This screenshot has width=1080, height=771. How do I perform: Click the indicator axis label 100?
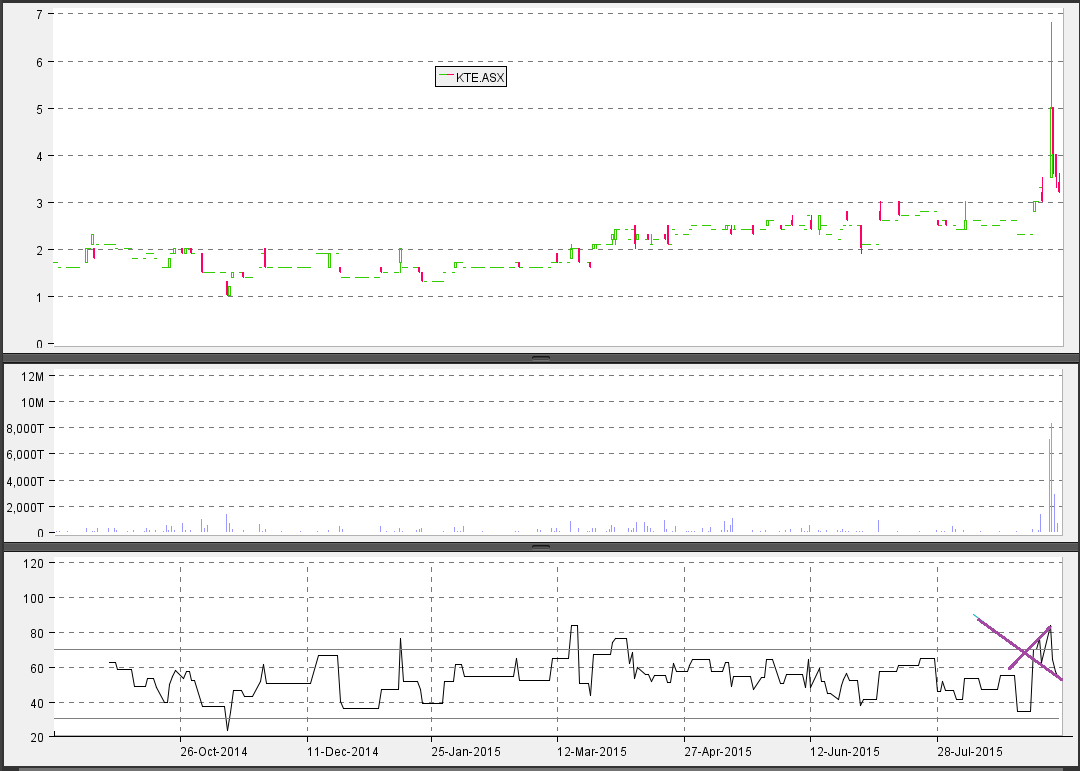pos(34,599)
